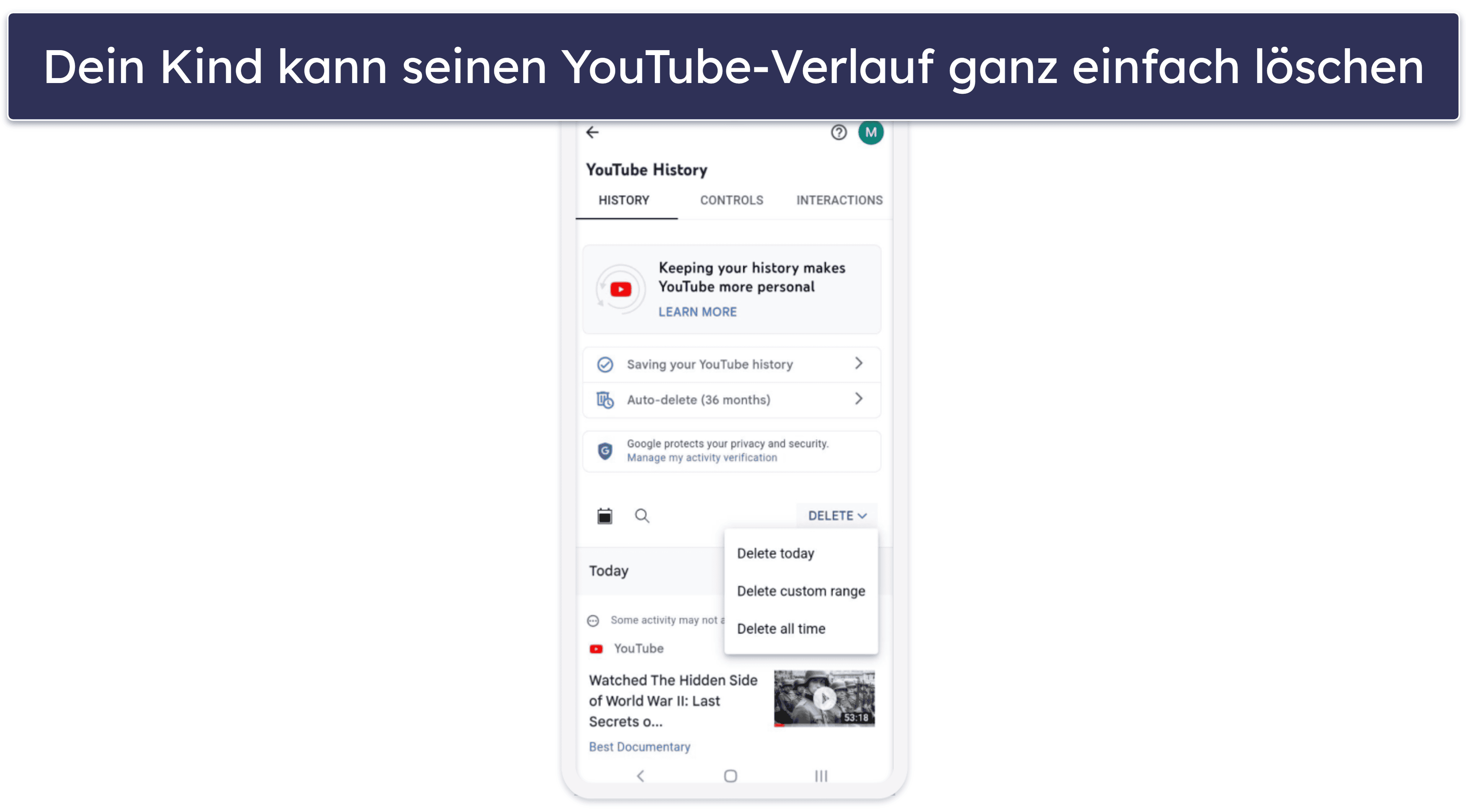
Task: Open the YouTube label in activity list
Action: pyautogui.click(x=639, y=649)
